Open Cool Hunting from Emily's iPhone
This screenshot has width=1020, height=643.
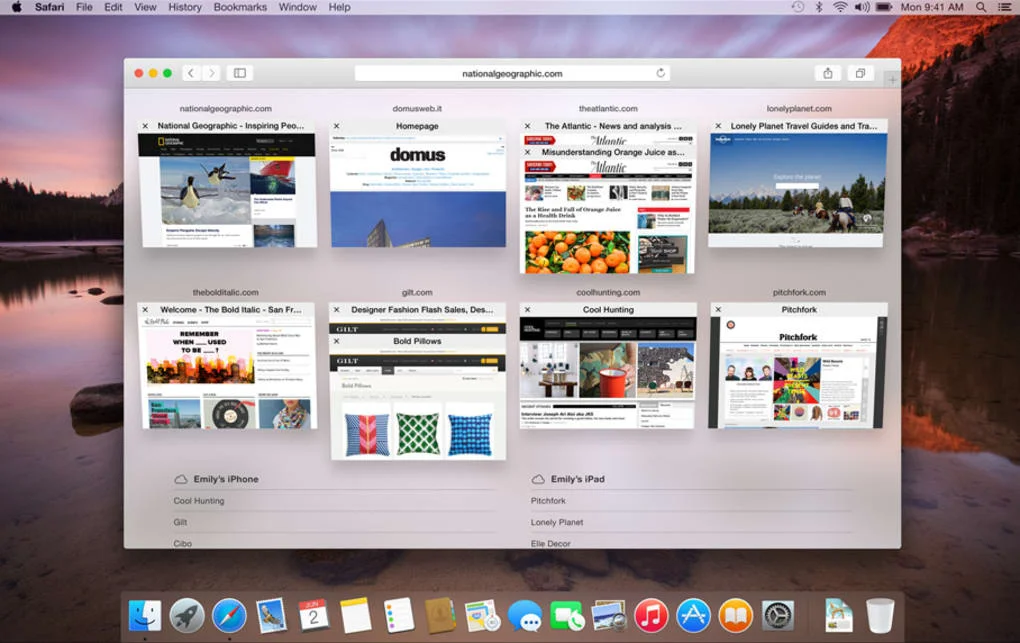coord(199,500)
